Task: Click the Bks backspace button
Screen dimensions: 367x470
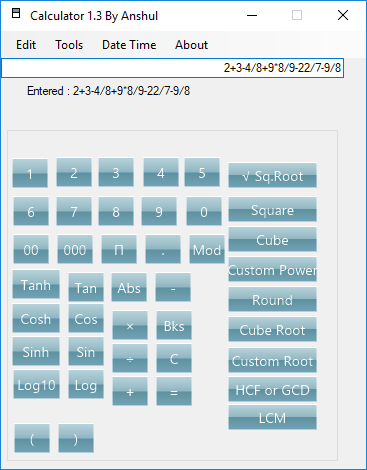Action: (174, 325)
